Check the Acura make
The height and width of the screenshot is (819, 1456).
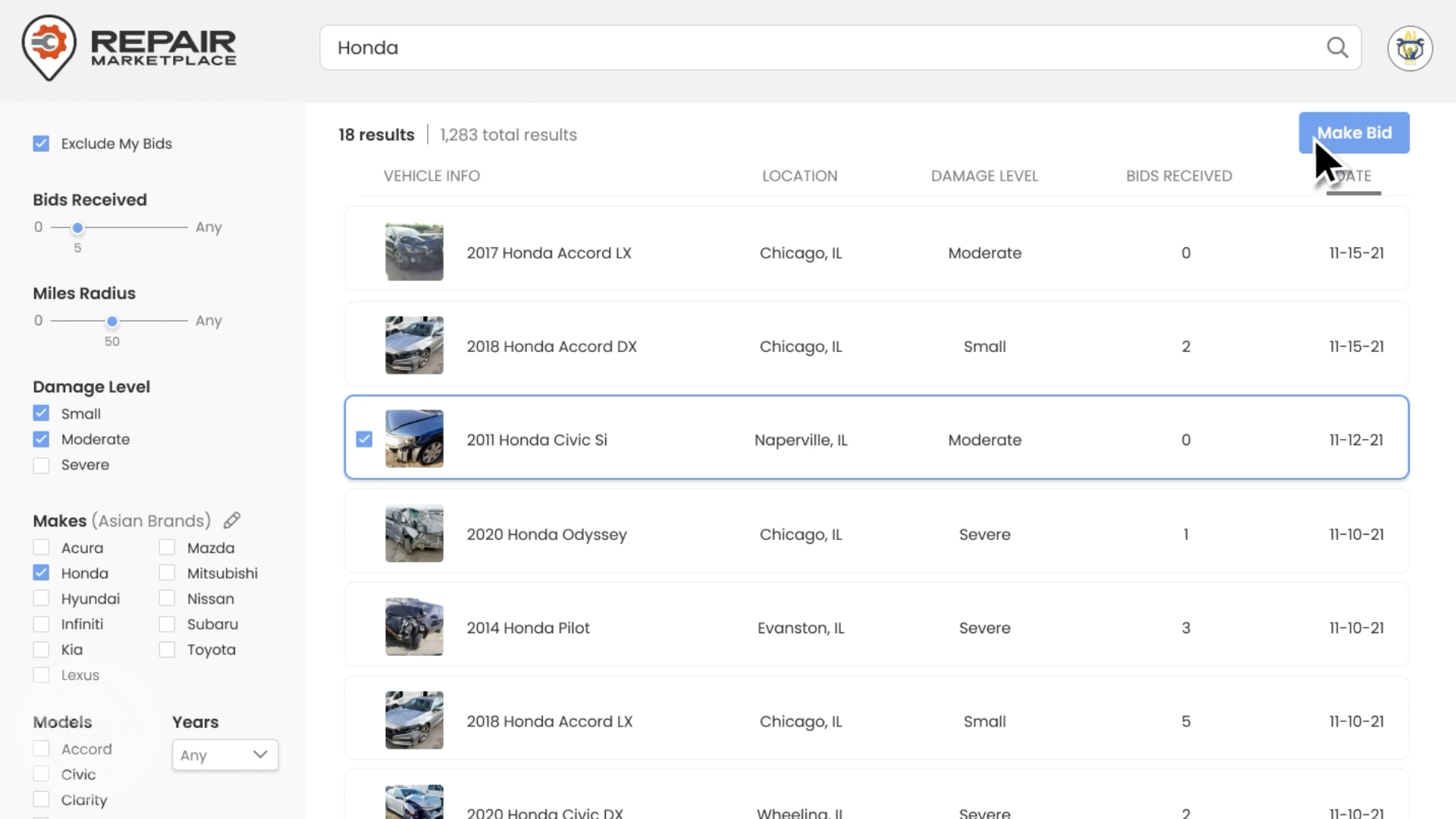tap(41, 548)
